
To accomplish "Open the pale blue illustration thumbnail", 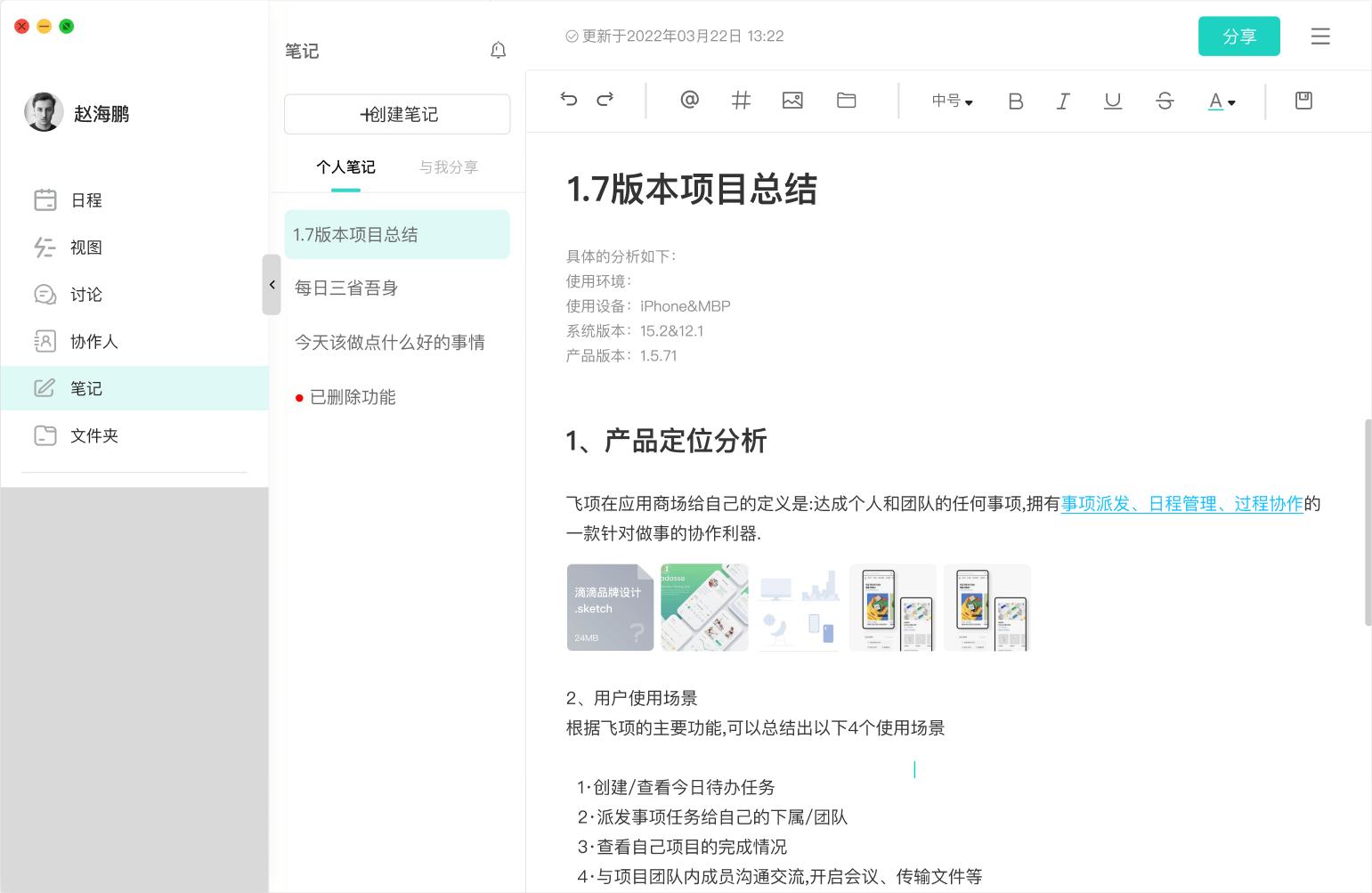I will tap(799, 607).
